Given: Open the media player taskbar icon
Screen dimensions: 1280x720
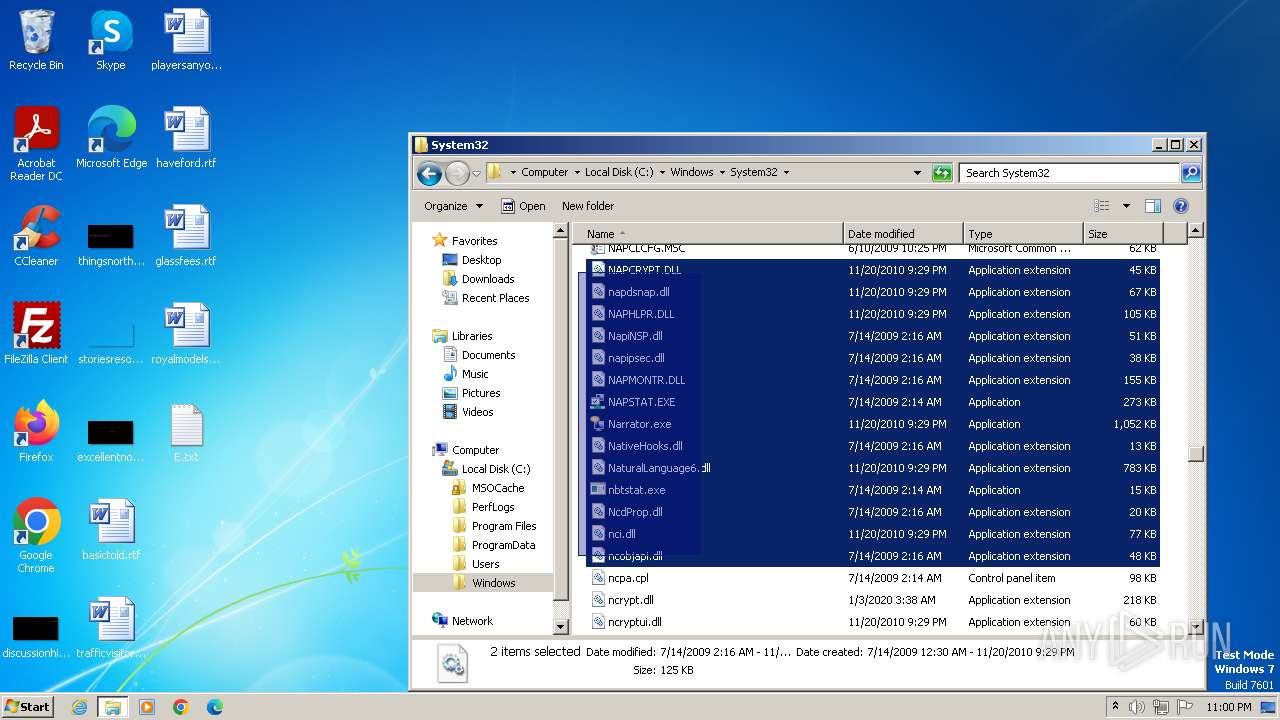Looking at the screenshot, I should pyautogui.click(x=147, y=707).
